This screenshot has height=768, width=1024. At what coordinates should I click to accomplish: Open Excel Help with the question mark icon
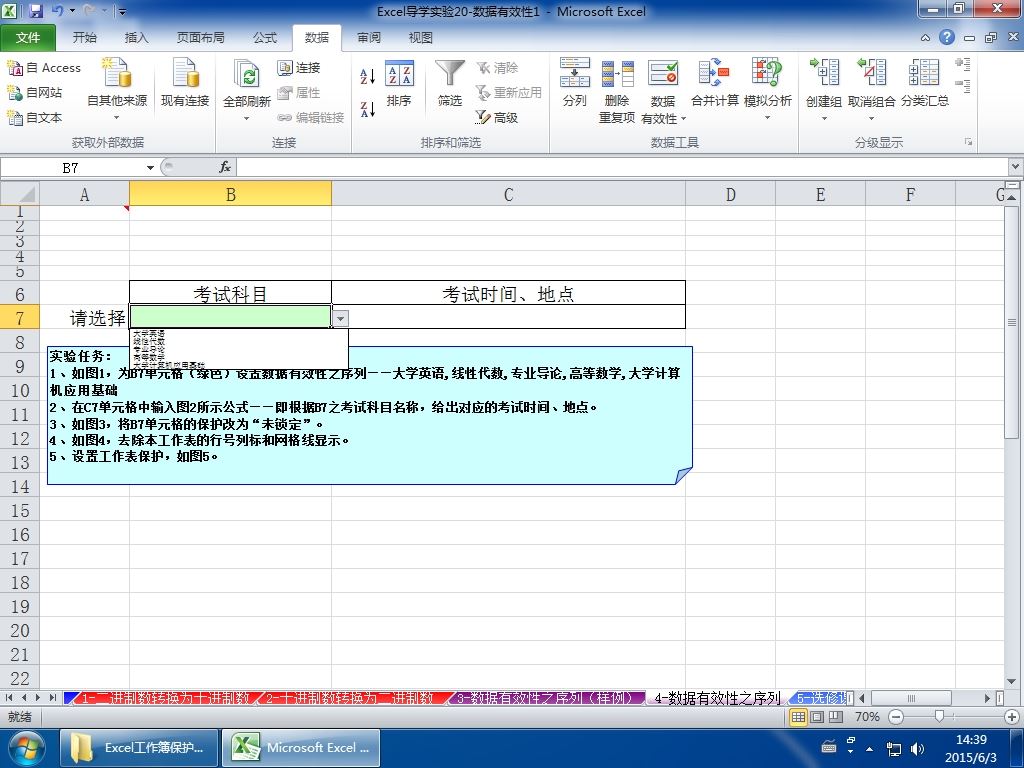pyautogui.click(x=947, y=37)
